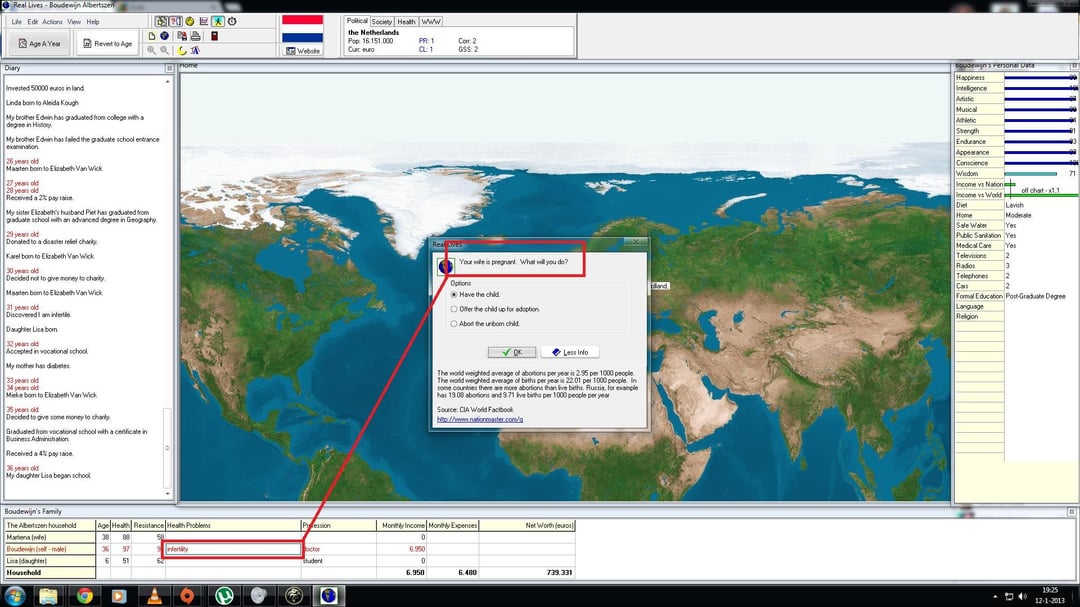Click the Net Worth (euros) column header
Viewport: 1080px width, 607px height.
[x=527, y=526]
